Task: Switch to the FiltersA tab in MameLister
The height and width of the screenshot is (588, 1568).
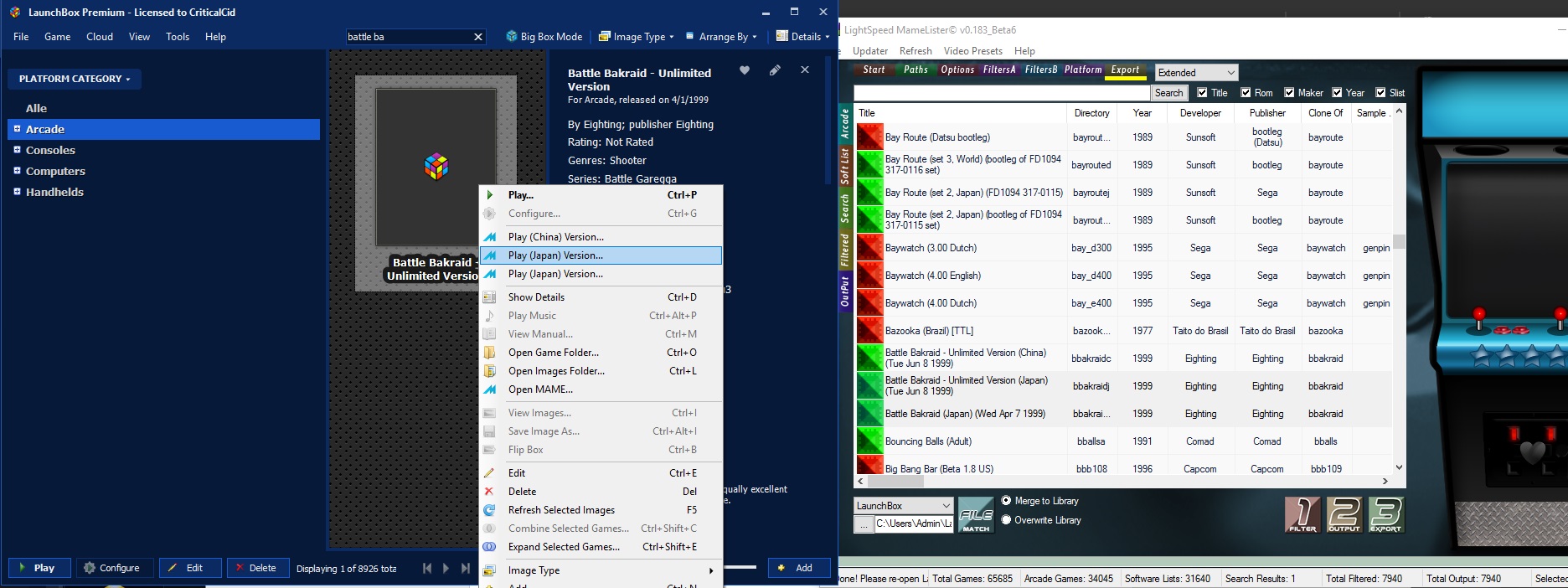Action: point(999,70)
